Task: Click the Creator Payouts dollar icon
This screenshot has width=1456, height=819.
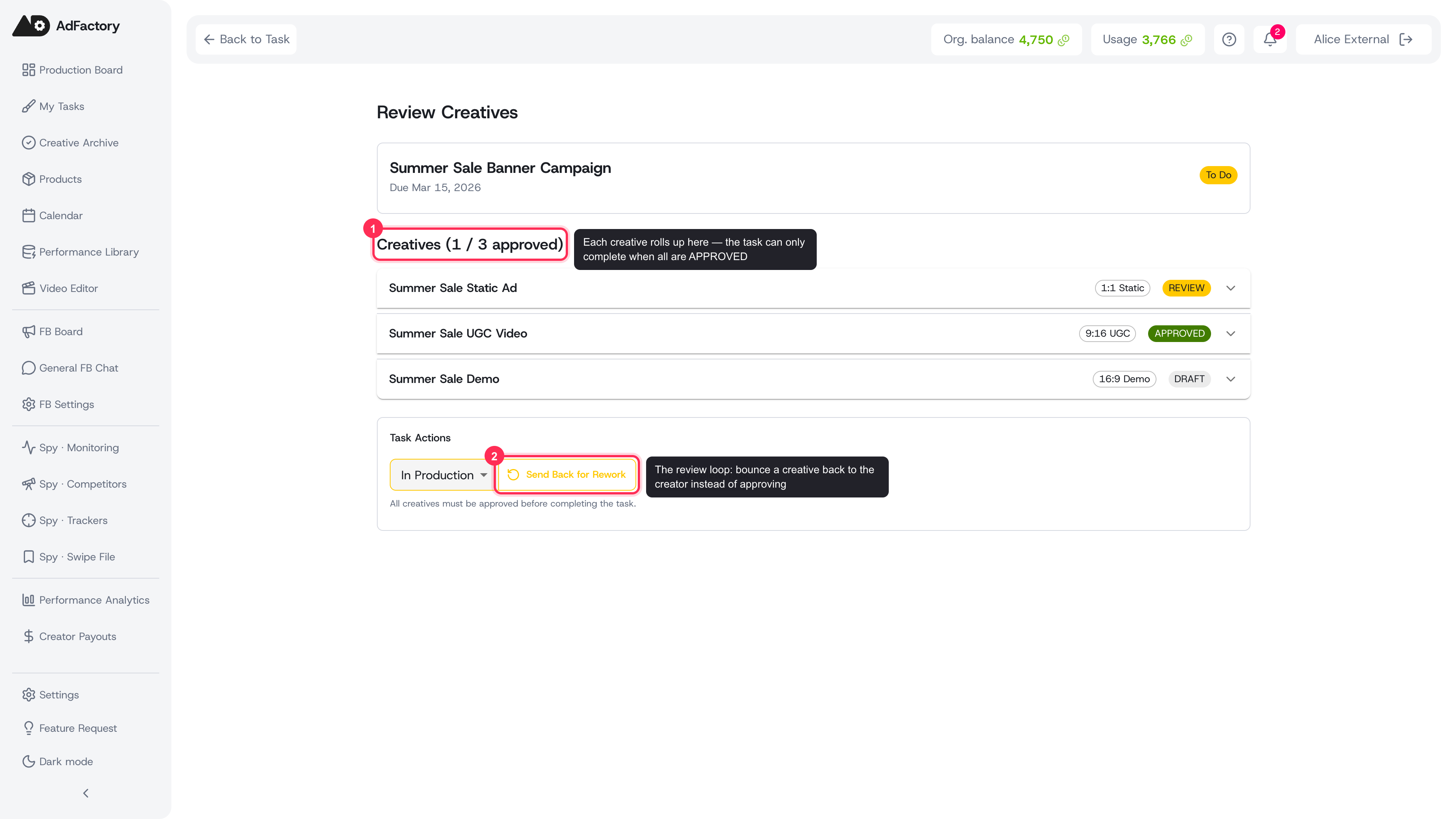Action: tap(28, 637)
